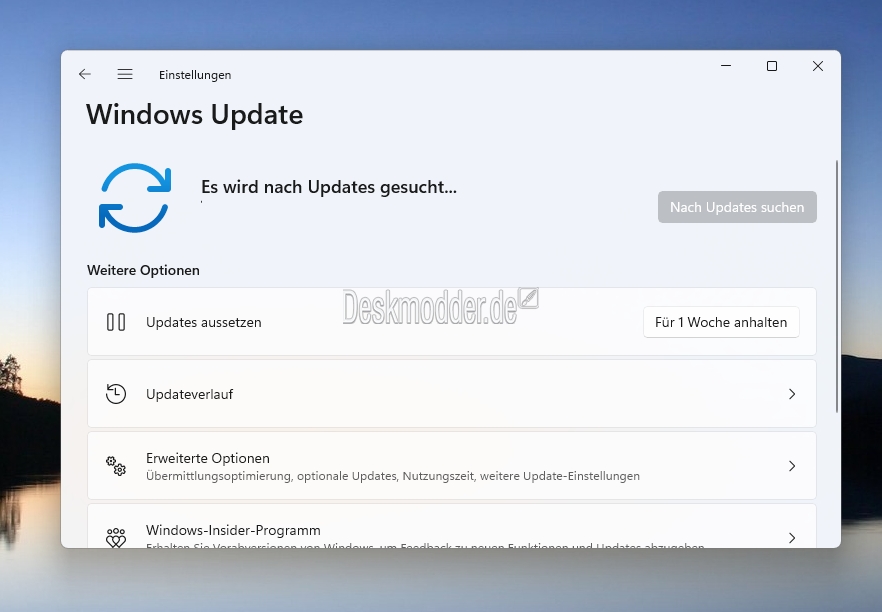
Task: Minimize the Einstellungen window
Action: 726,66
